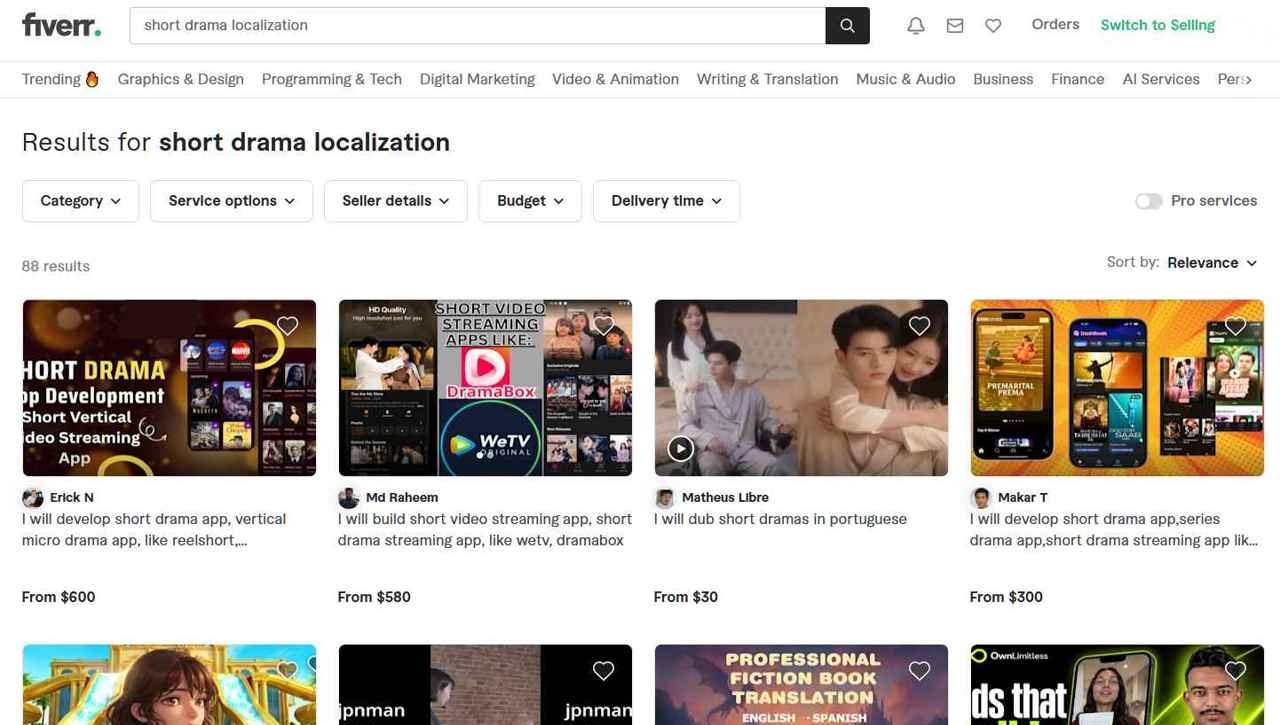Open the 'dub short dramas in portuguese' gig title
The image size is (1280, 725).
click(780, 519)
